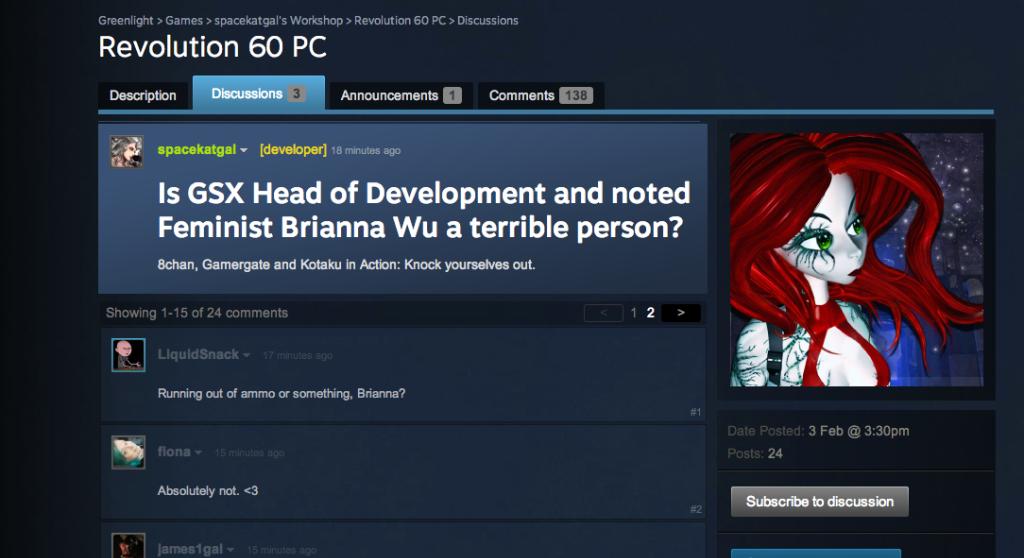The image size is (1024, 558).
Task: Open spacekatgal's Workshop breadcrumb link
Action: [x=280, y=20]
